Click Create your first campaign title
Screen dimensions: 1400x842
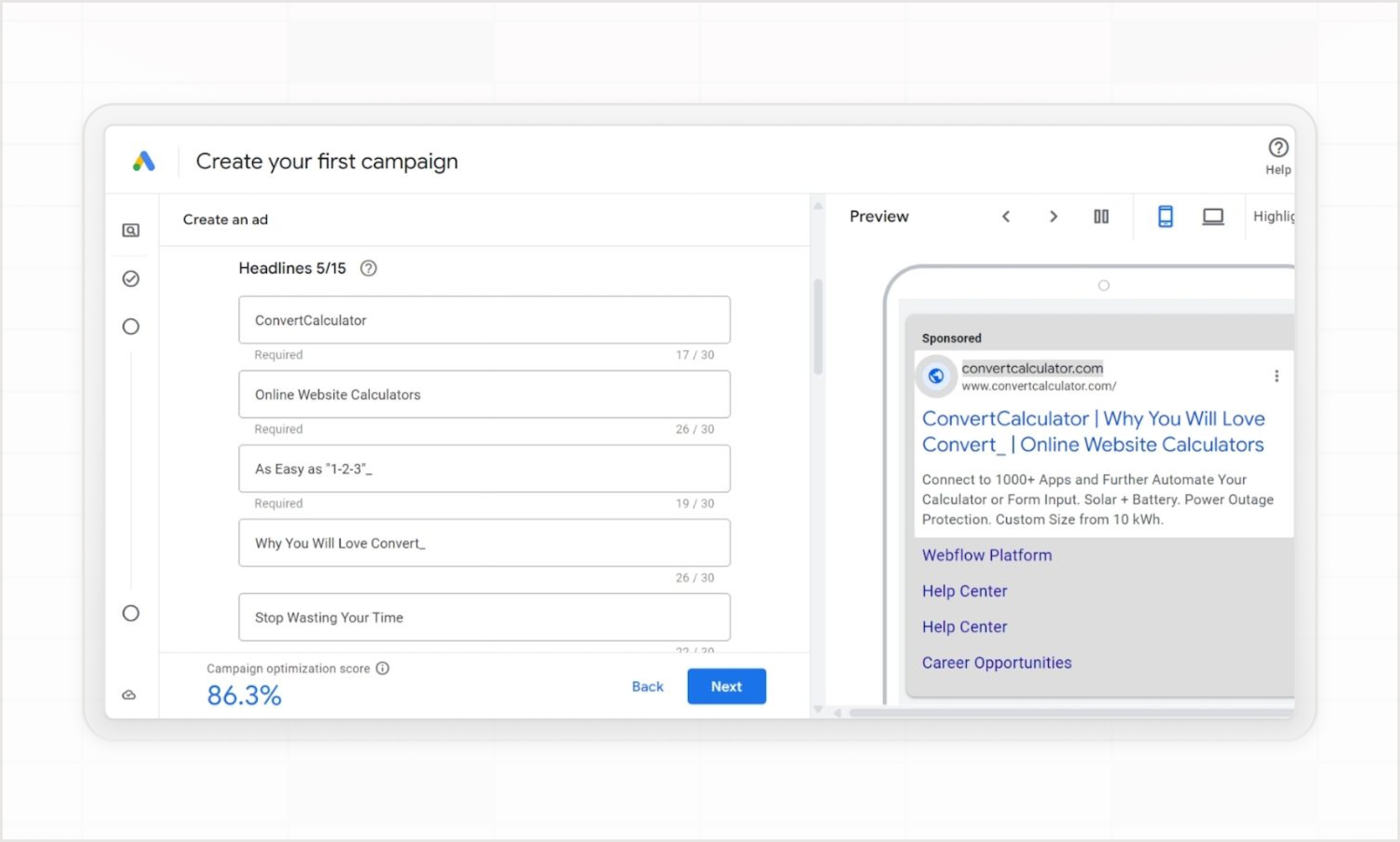point(326,161)
